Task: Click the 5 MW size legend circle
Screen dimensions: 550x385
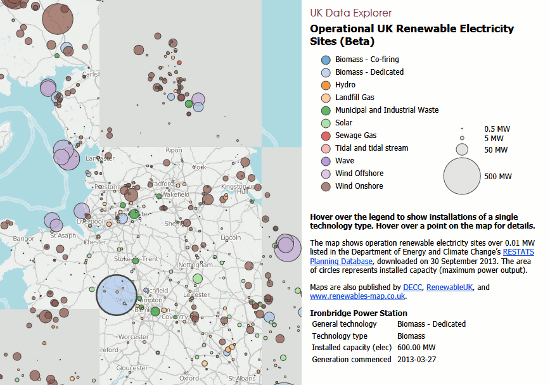Action: coord(462,138)
